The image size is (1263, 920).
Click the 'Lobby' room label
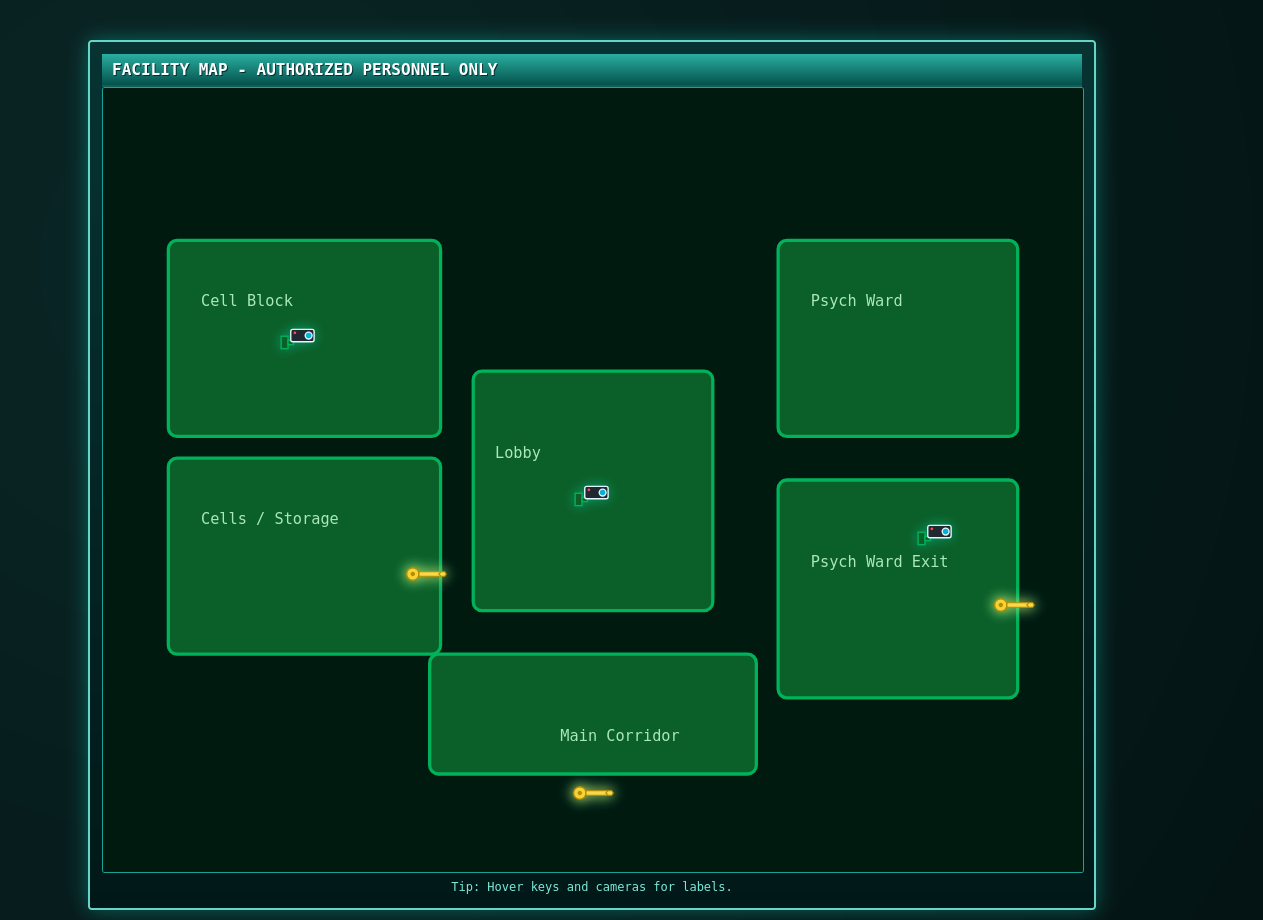[x=517, y=453]
